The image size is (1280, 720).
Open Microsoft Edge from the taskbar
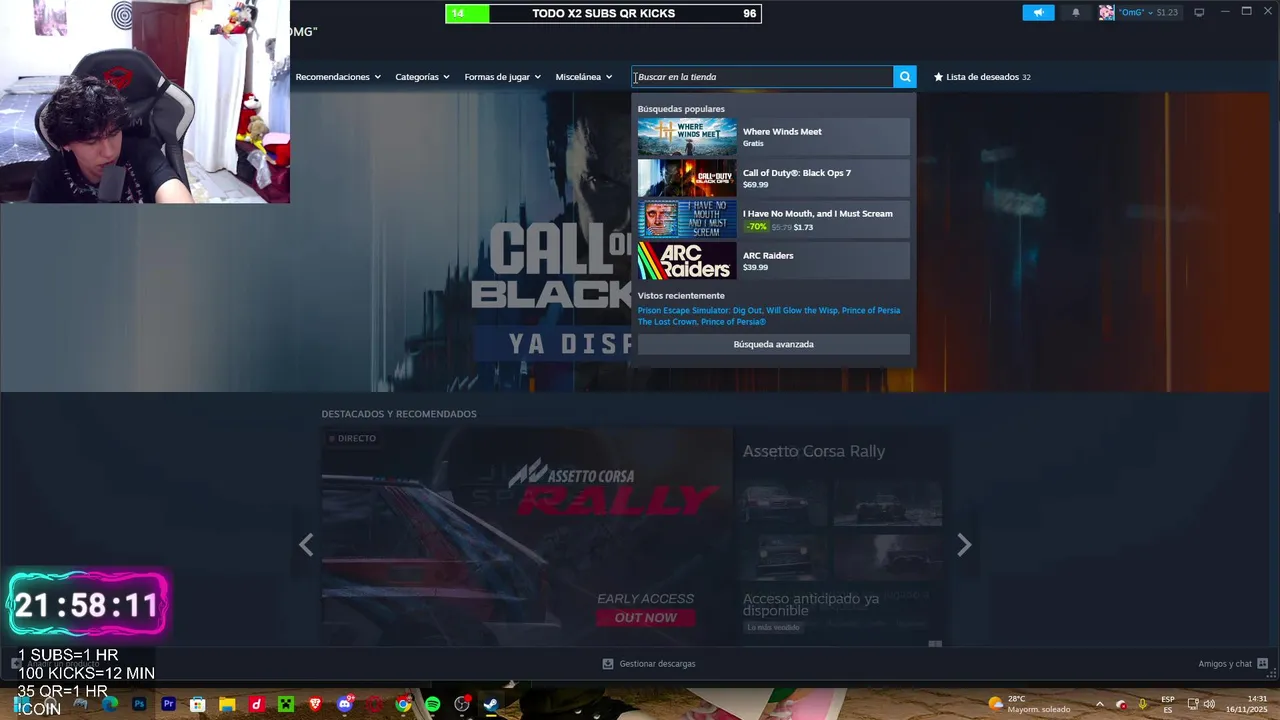110,704
